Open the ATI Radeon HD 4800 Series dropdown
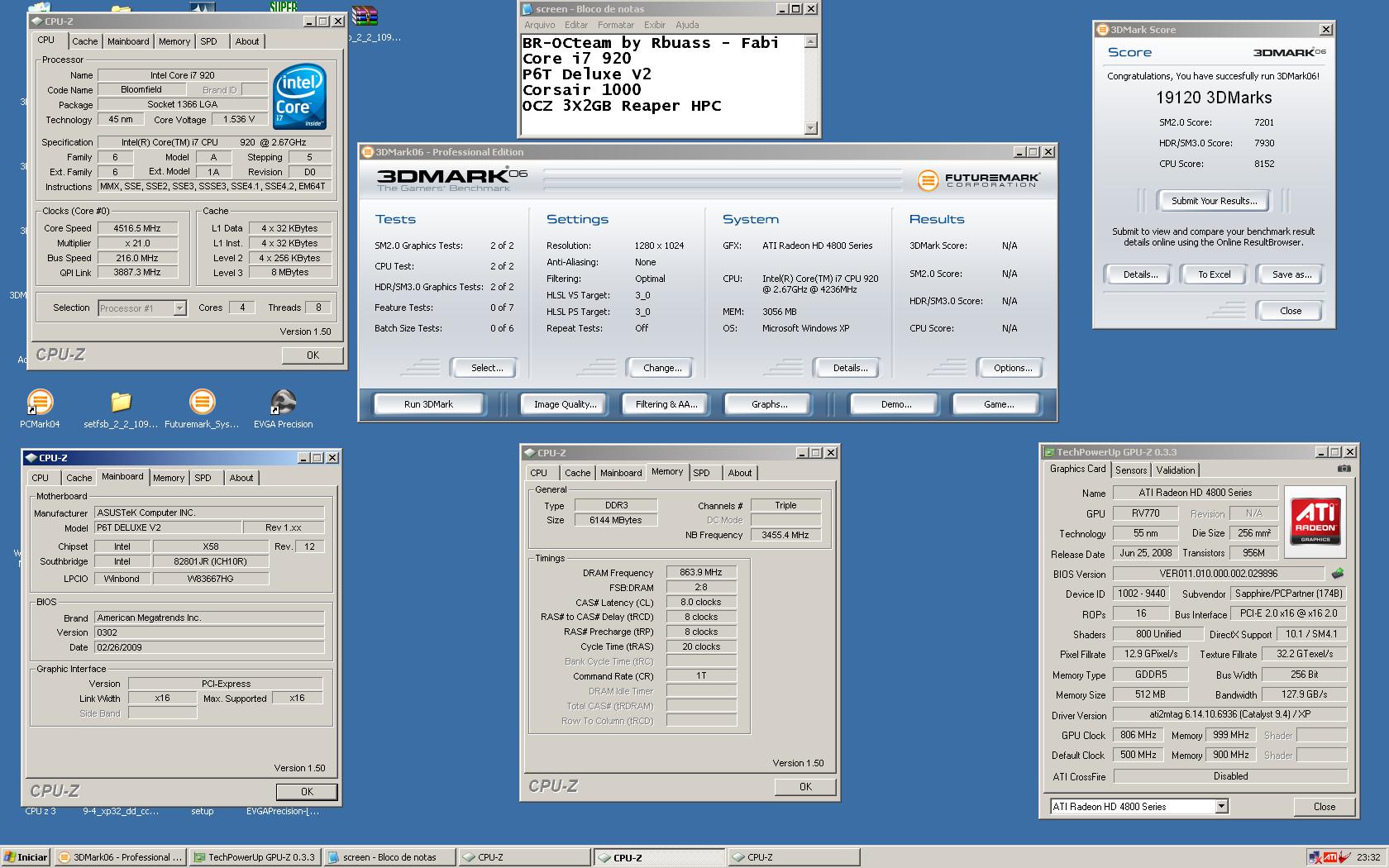The height and width of the screenshot is (868, 1389). (x=1221, y=806)
